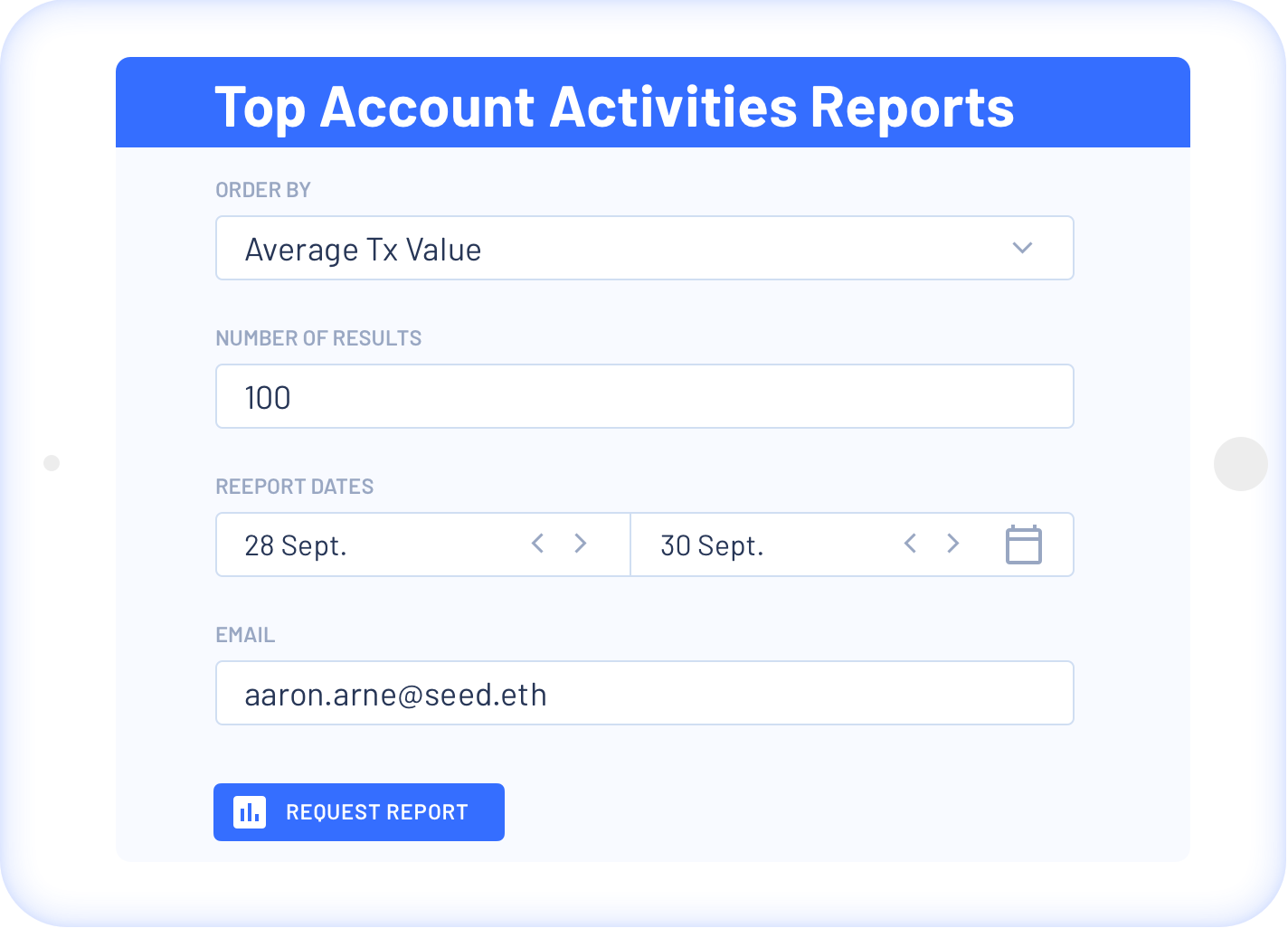Click the left arrow for 30 Sept. date

point(910,544)
